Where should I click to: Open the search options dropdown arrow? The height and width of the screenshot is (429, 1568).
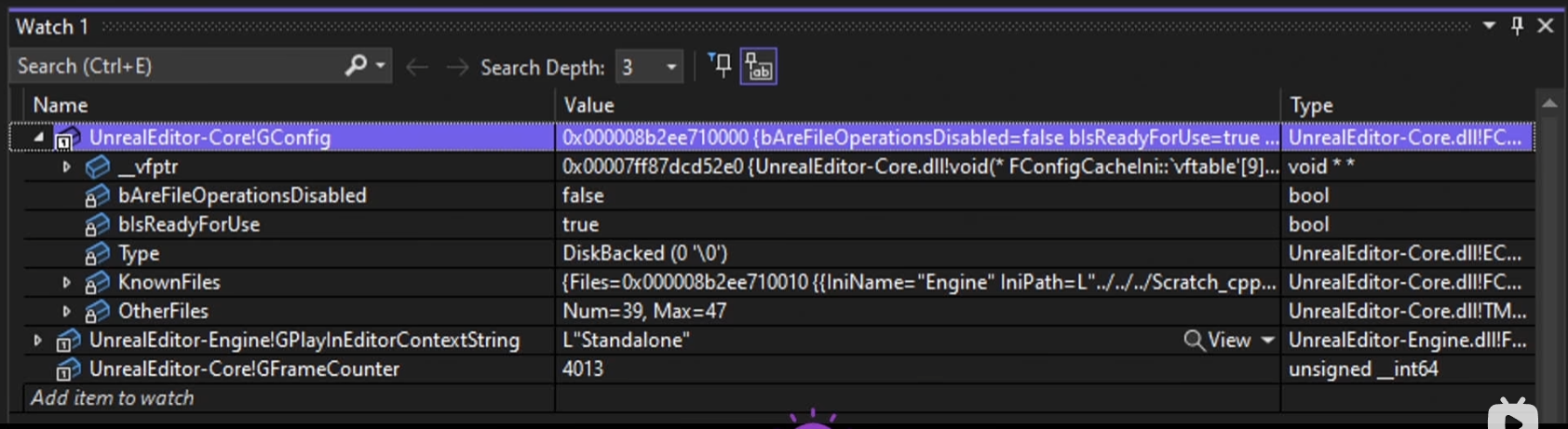tap(381, 66)
